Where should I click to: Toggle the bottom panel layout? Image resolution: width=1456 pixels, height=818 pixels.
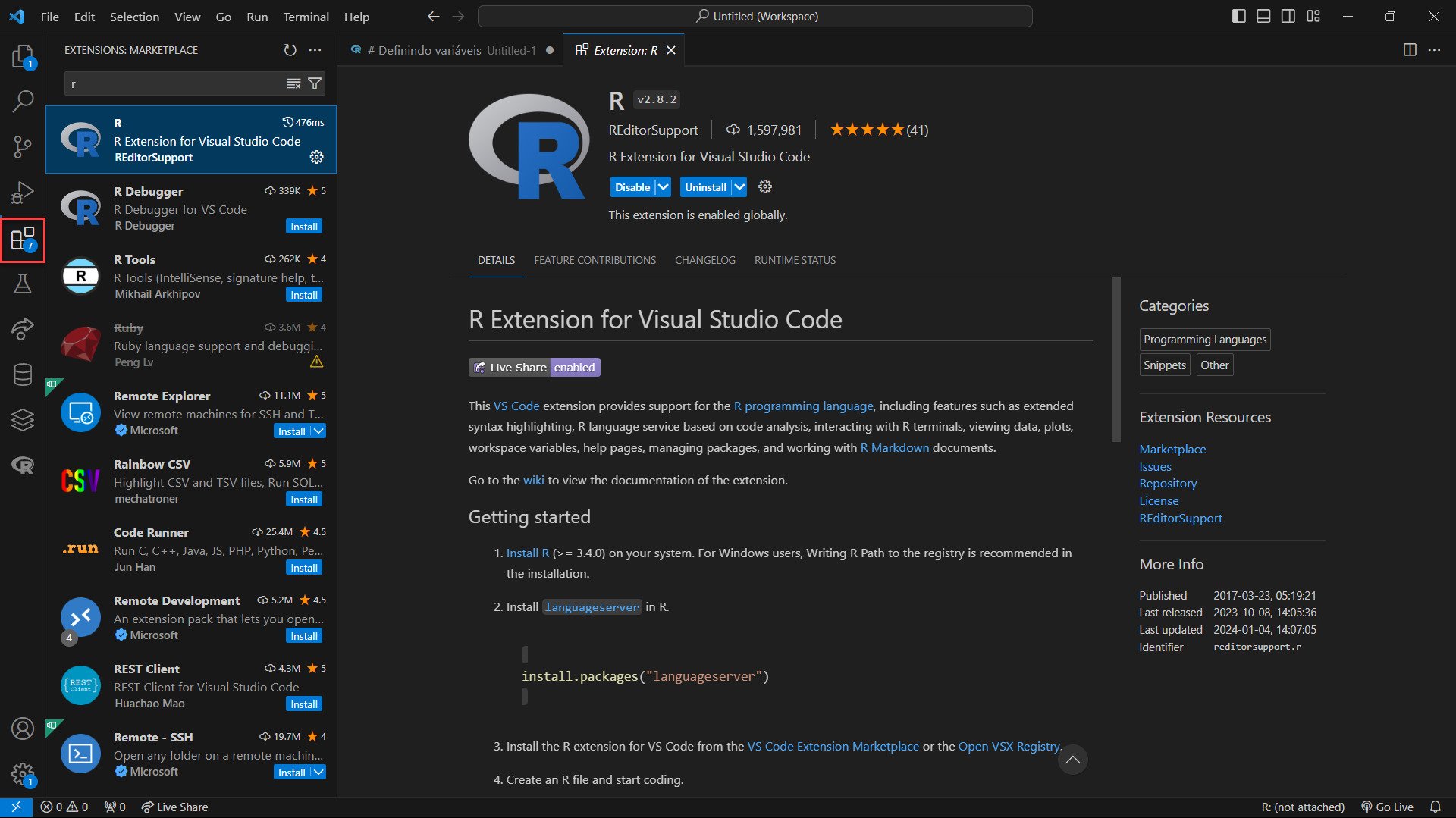point(1263,16)
